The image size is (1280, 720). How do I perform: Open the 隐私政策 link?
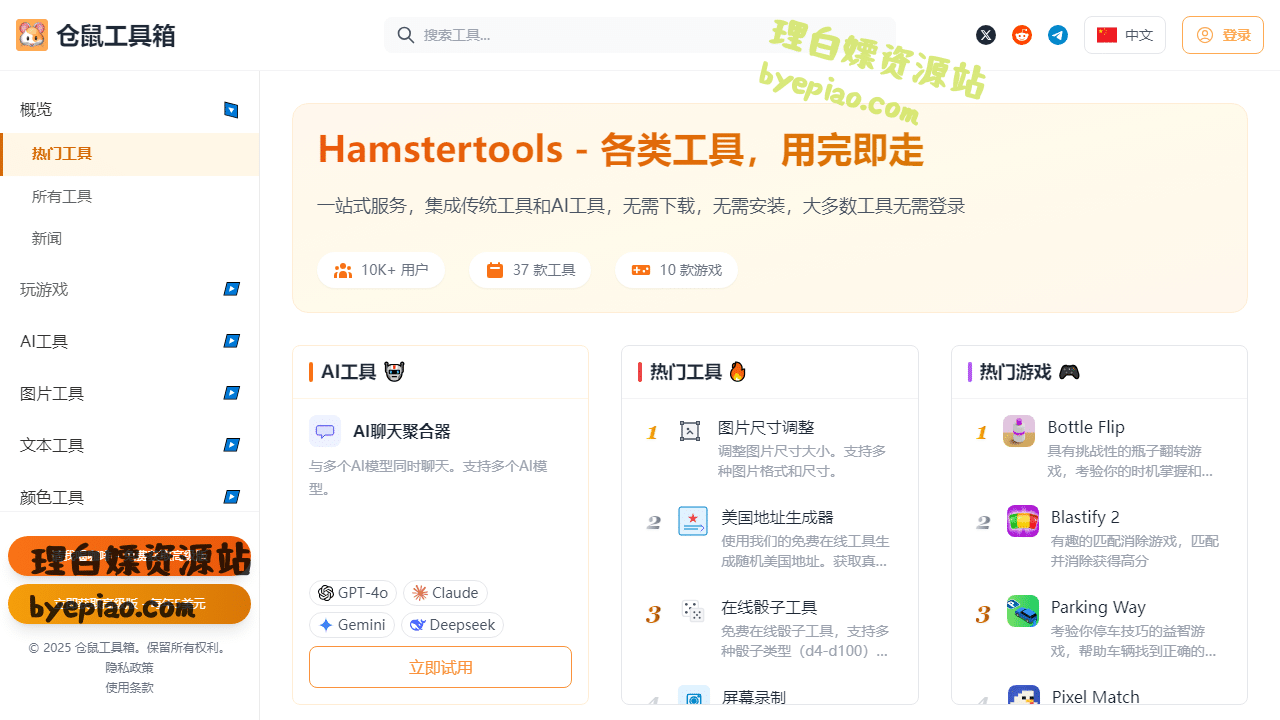130,668
